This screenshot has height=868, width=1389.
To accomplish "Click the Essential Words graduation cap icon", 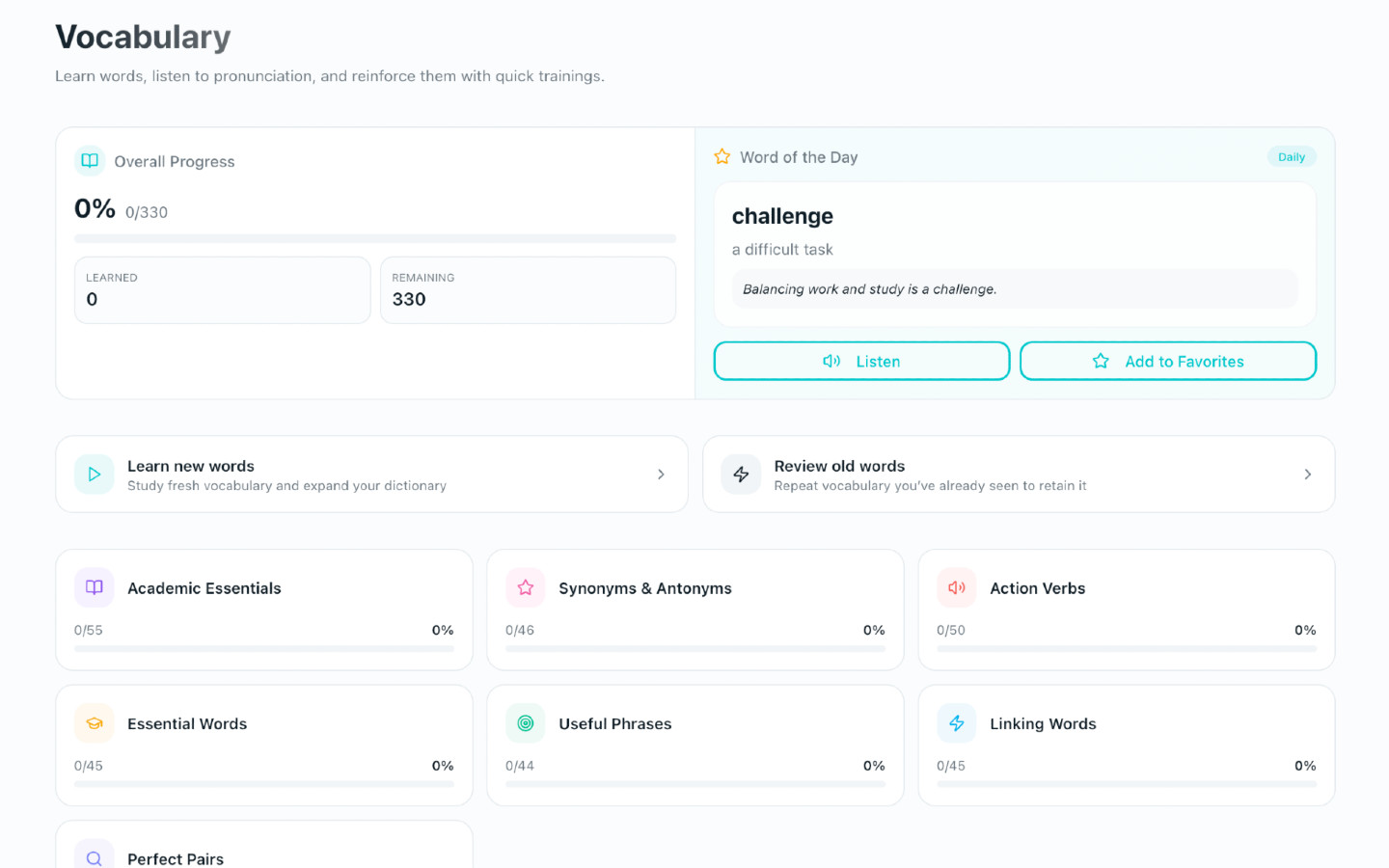I will pos(95,723).
